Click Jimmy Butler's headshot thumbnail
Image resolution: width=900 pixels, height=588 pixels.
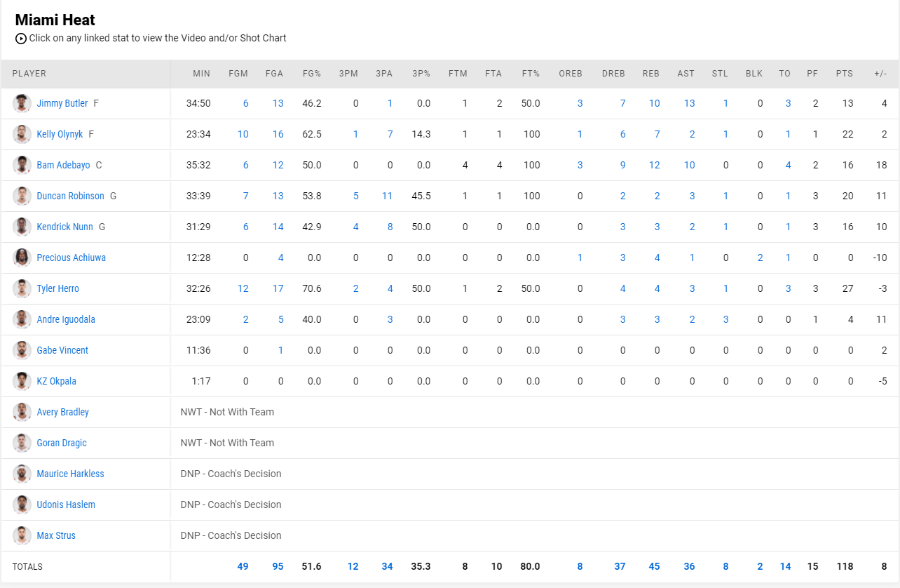pyautogui.click(x=22, y=103)
